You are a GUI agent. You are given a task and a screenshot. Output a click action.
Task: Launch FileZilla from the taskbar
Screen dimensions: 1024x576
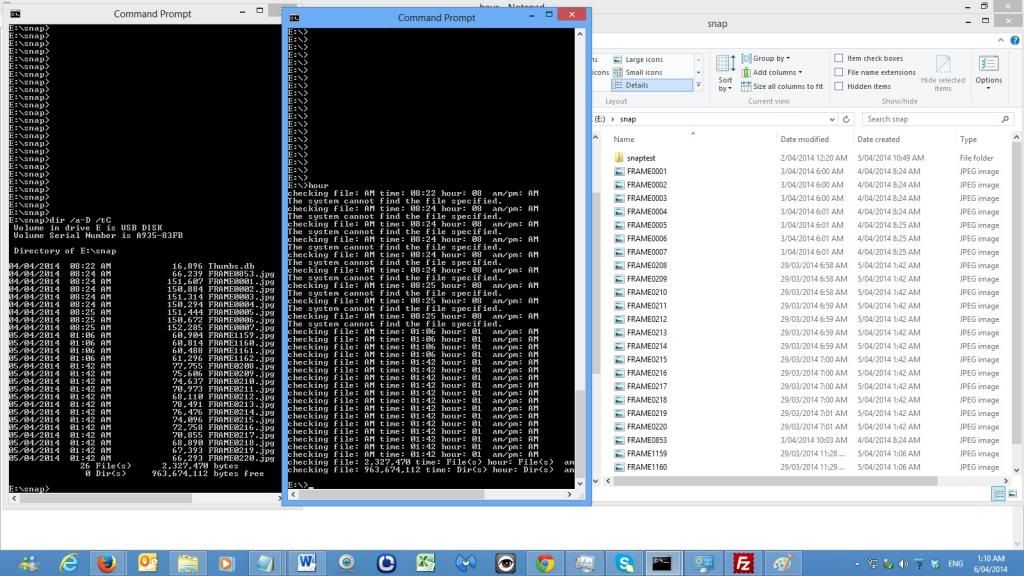tap(742, 563)
